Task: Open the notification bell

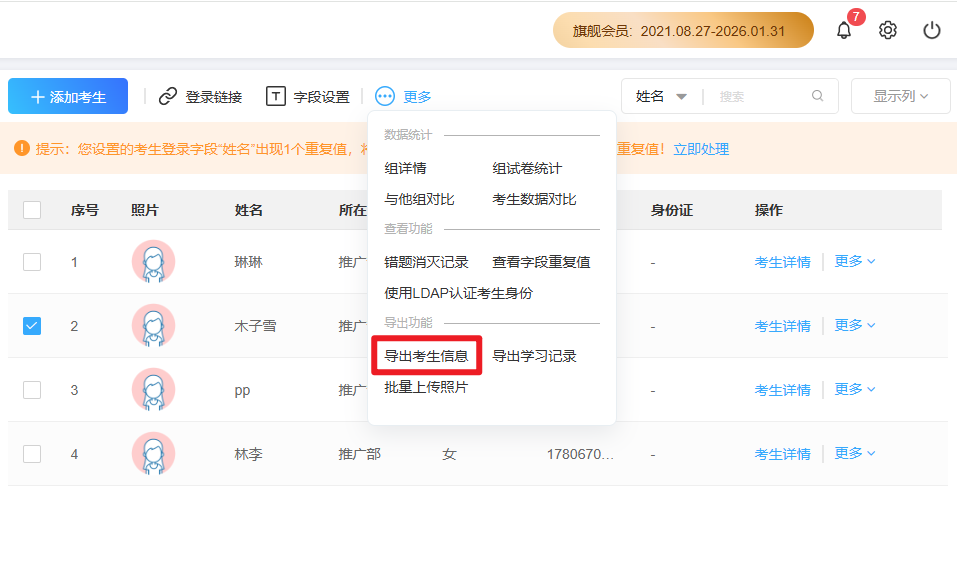Action: pyautogui.click(x=843, y=30)
